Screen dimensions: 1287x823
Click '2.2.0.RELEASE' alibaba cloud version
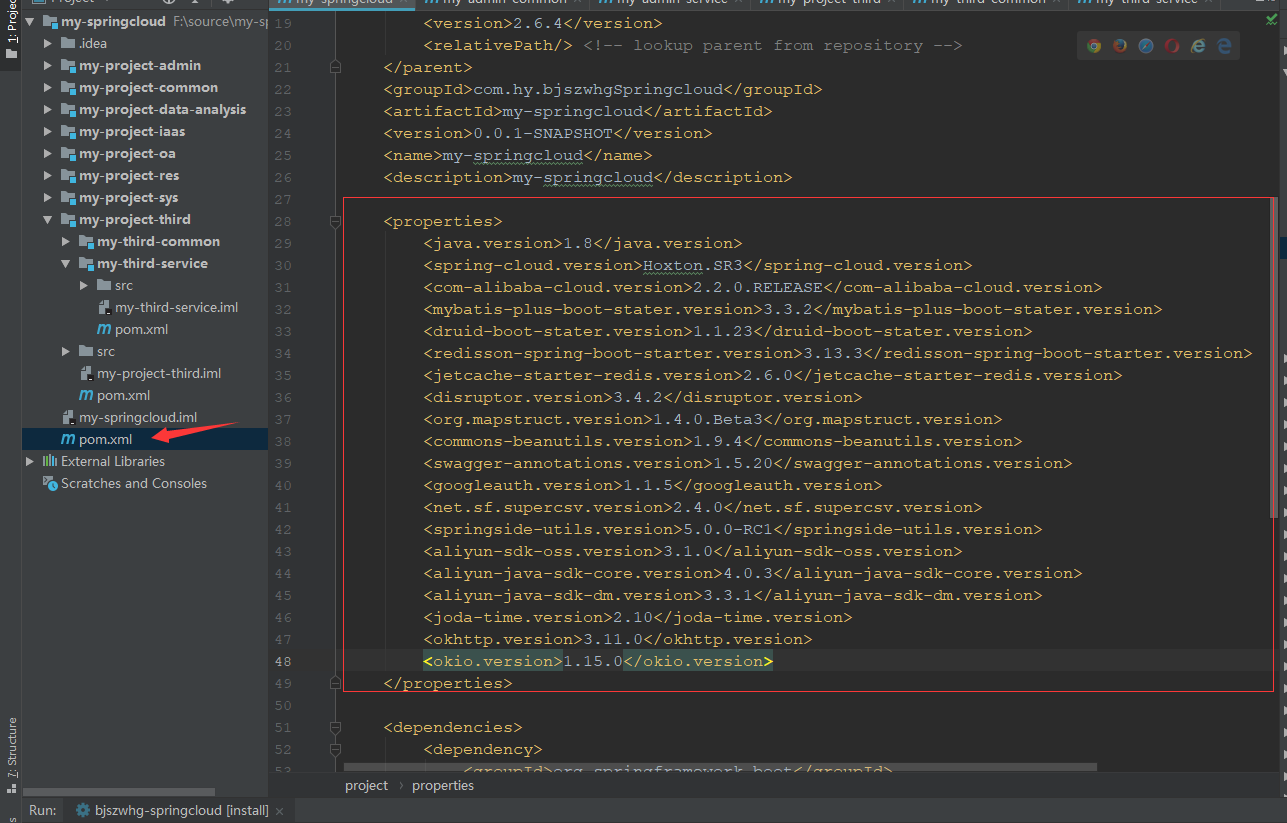(758, 288)
